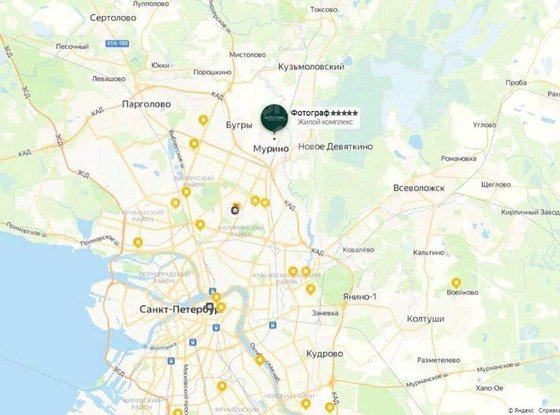
Task: Click the Сертолово town label
Action: [x=113, y=18]
